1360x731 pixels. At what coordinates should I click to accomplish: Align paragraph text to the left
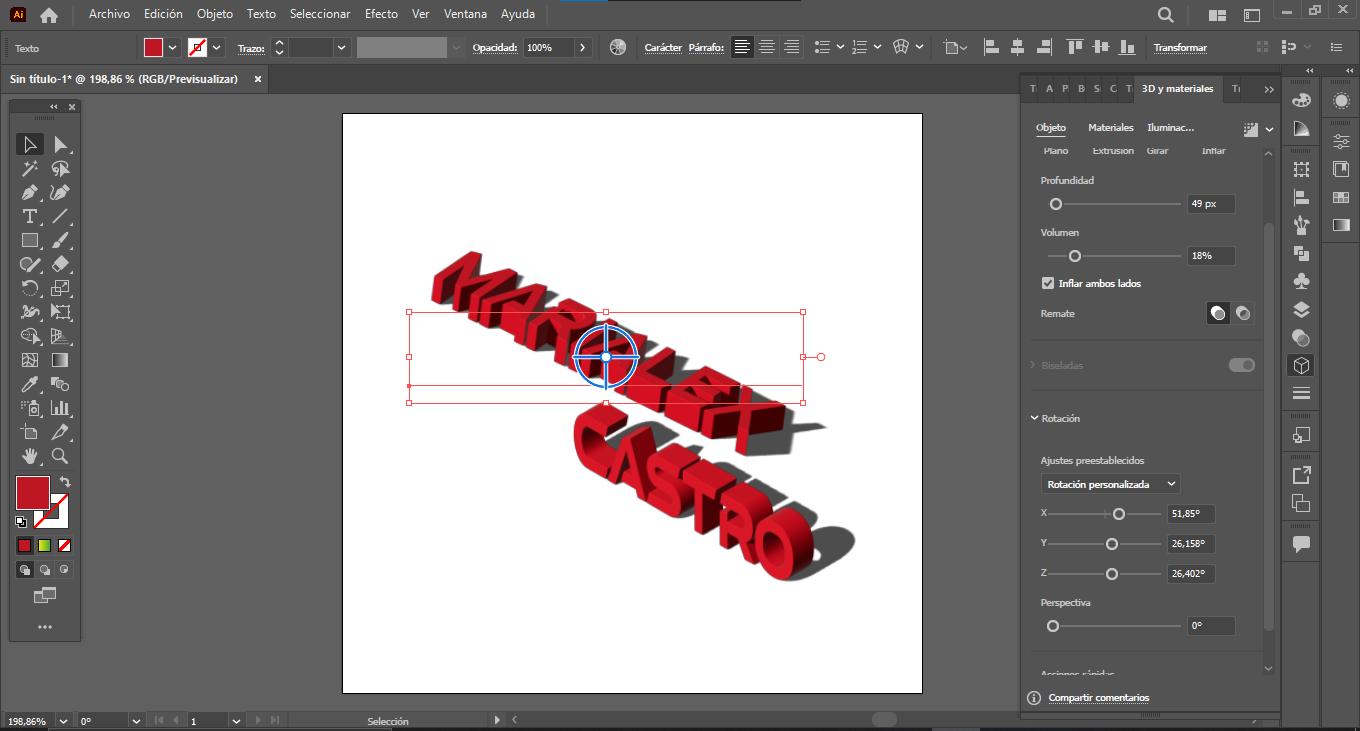point(742,47)
